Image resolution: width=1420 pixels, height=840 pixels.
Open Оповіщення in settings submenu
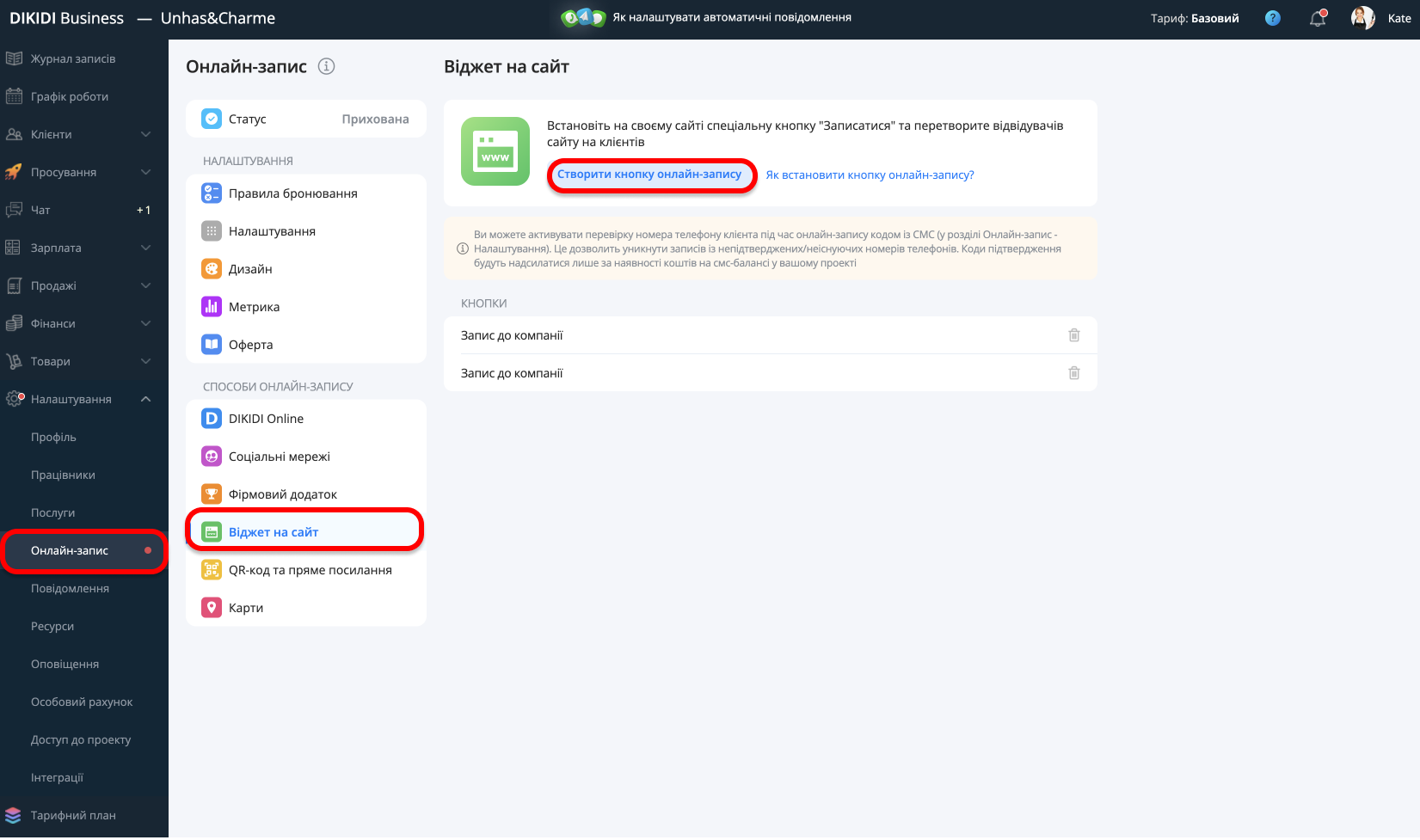tap(65, 664)
